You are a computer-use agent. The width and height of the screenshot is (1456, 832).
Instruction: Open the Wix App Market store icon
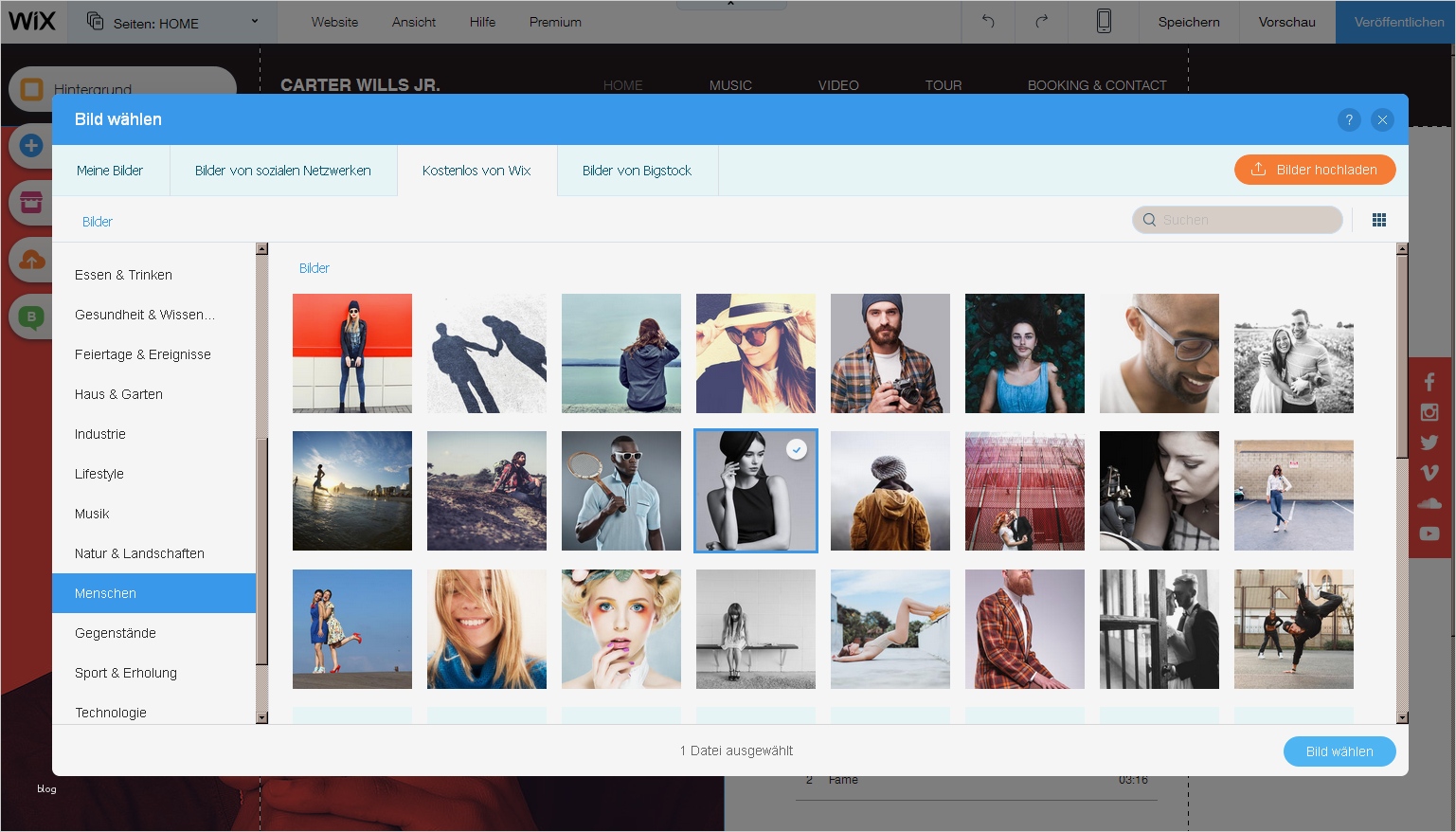pos(31,202)
